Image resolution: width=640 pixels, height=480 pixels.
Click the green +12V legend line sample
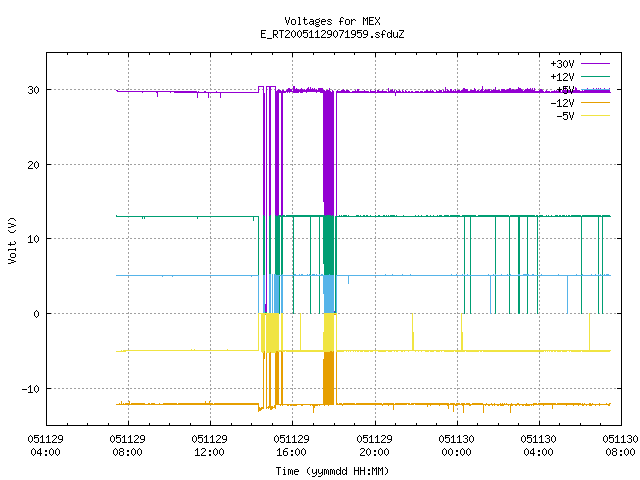[596, 77]
